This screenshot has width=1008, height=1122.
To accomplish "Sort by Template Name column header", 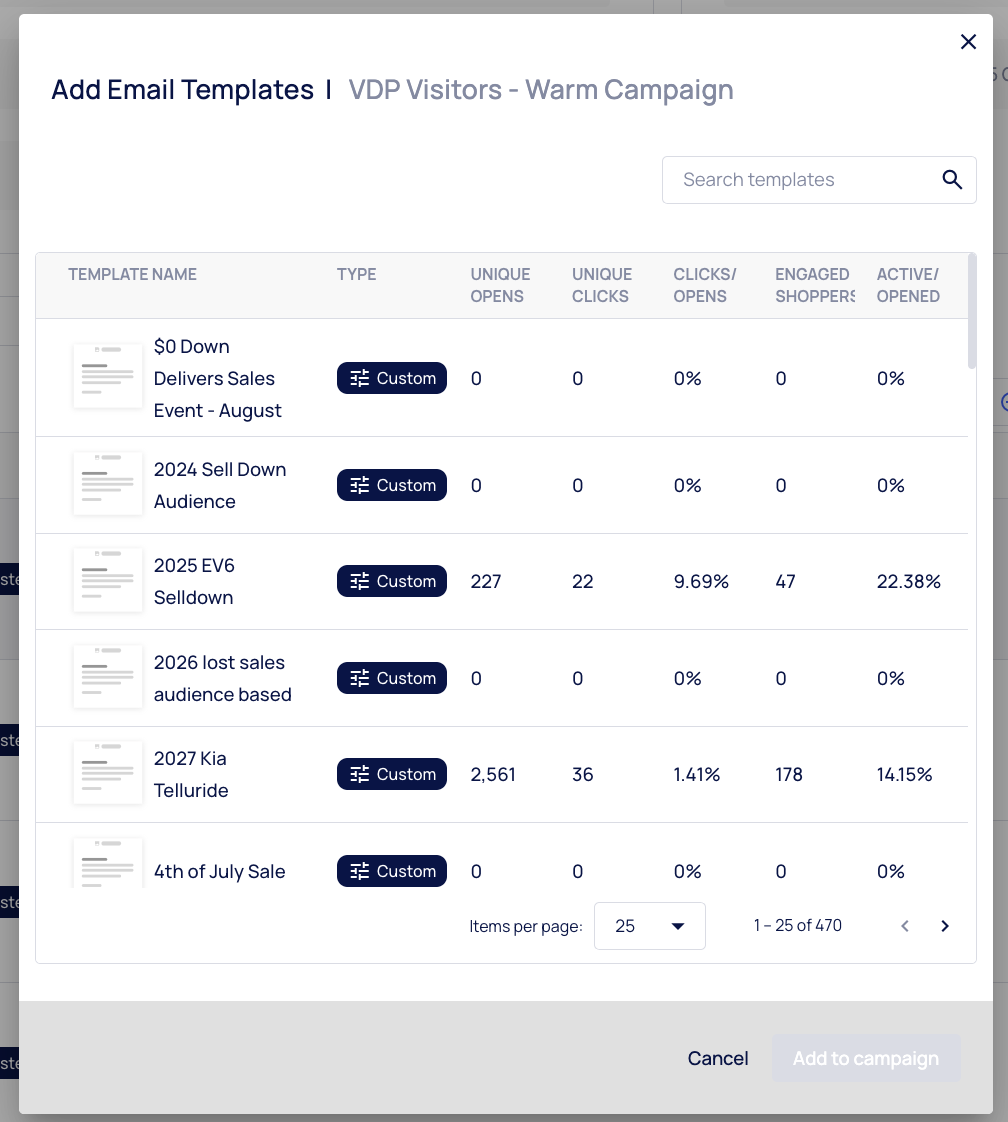I will tap(132, 274).
